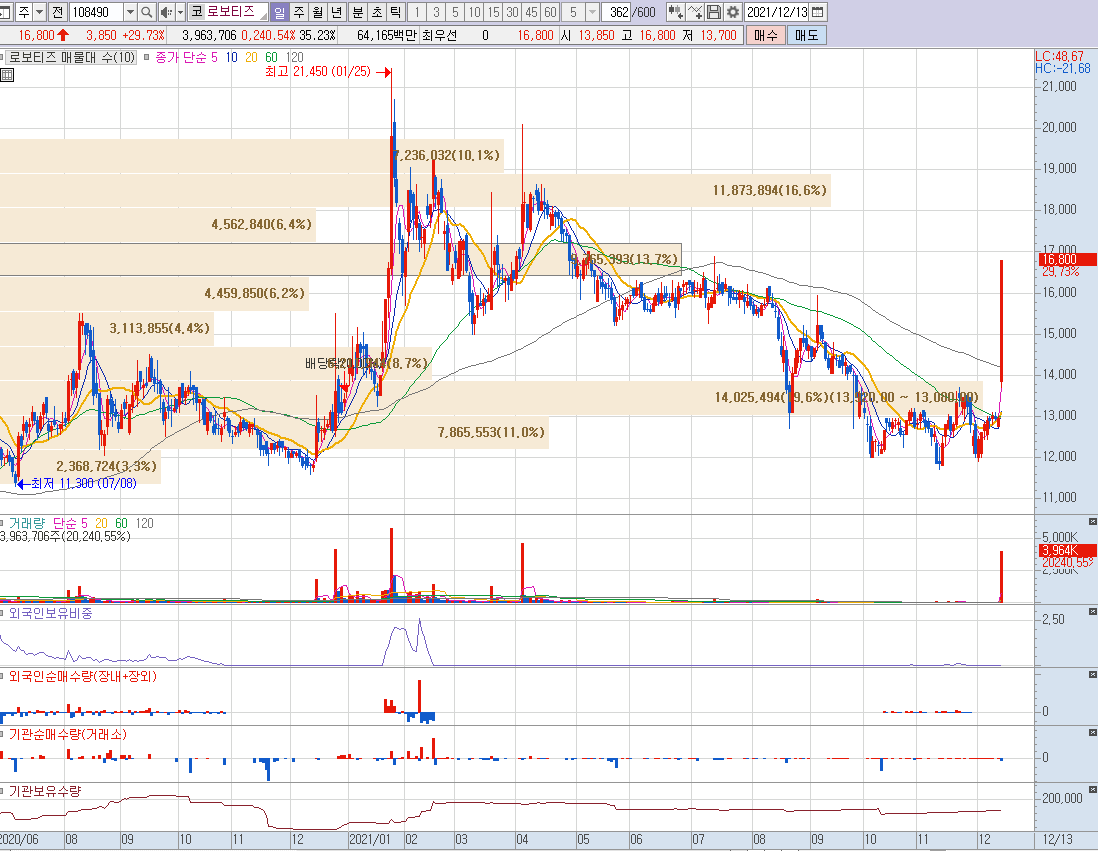Click the 최고 21,450 (01/25) high marker
1098x851 pixels.
click(x=328, y=71)
